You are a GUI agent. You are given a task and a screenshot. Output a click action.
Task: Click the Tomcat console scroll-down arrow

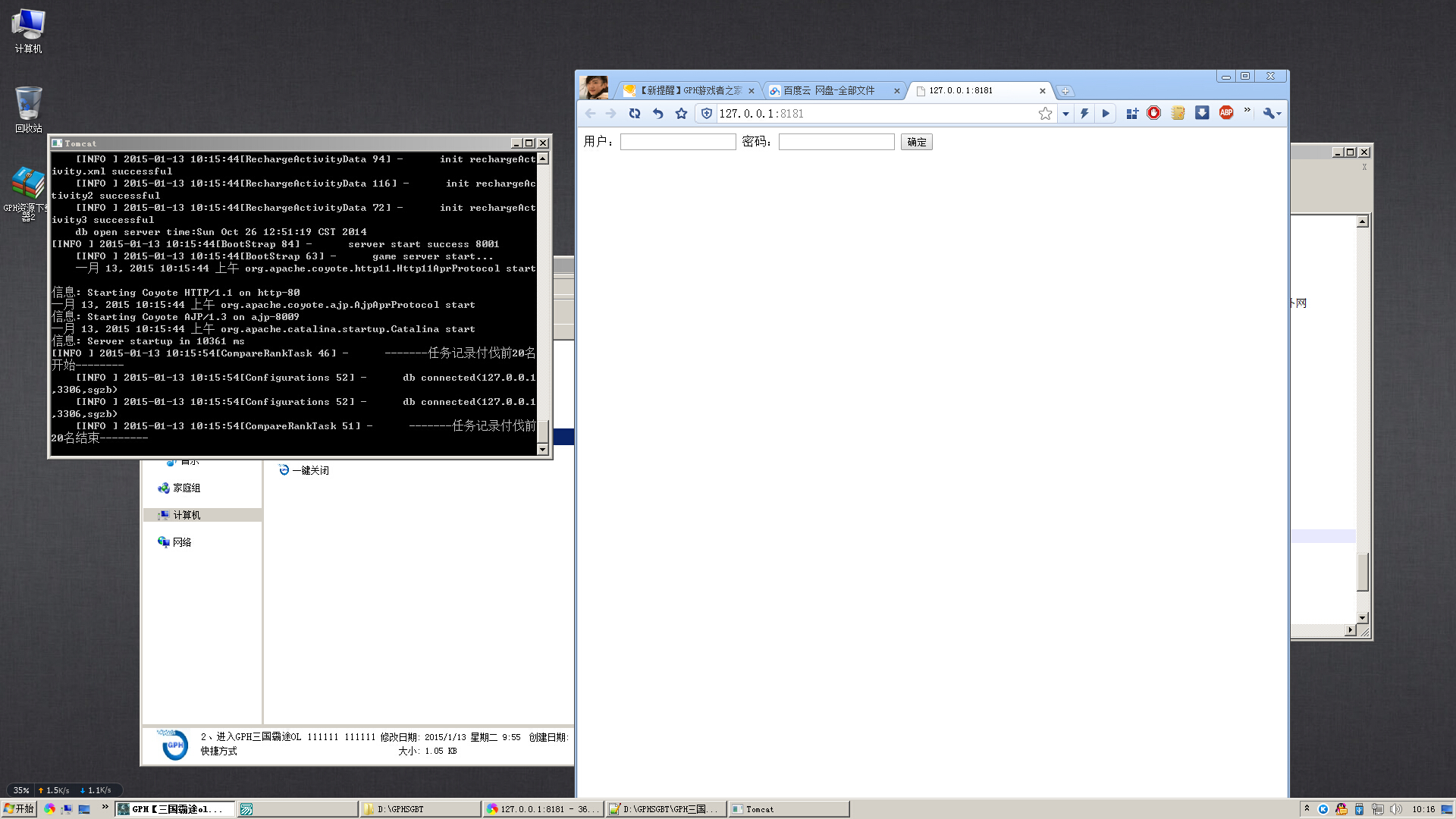[x=542, y=450]
